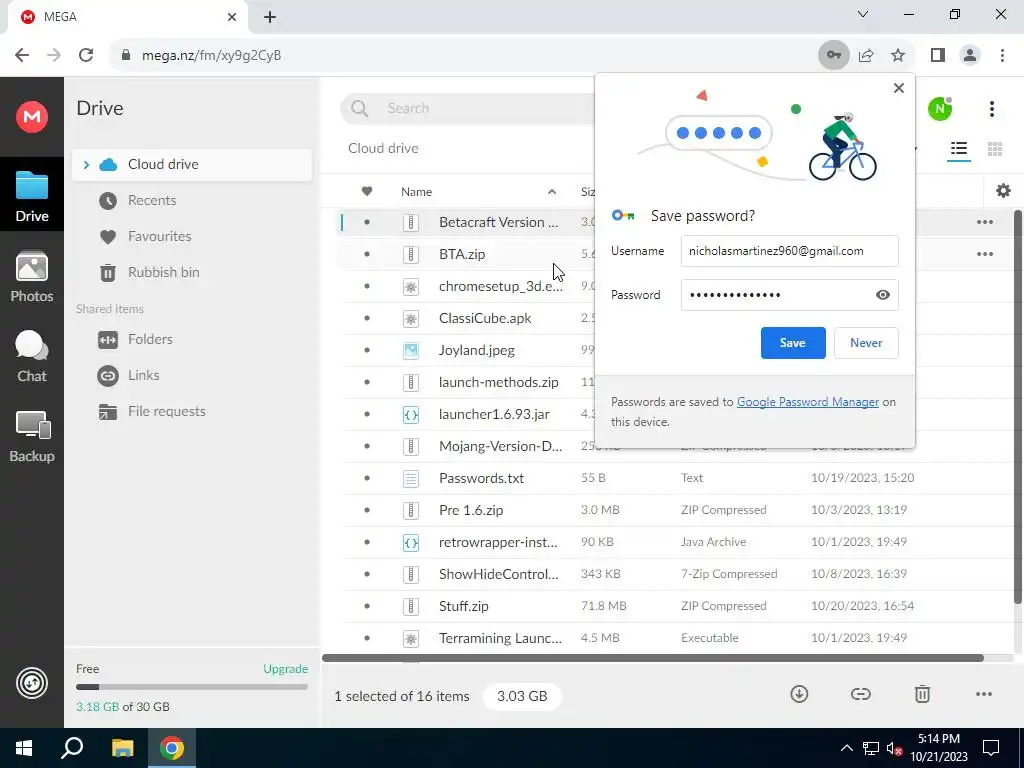1024x768 pixels.
Task: Open the Chrome profile icon
Action: [970, 55]
